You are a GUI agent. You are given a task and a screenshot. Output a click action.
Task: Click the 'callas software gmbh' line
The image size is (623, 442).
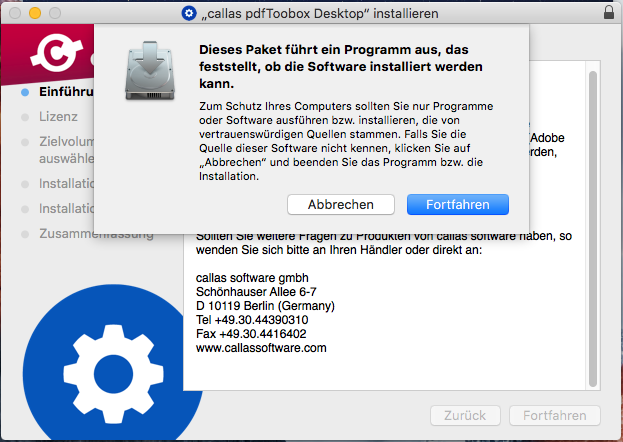click(252, 277)
